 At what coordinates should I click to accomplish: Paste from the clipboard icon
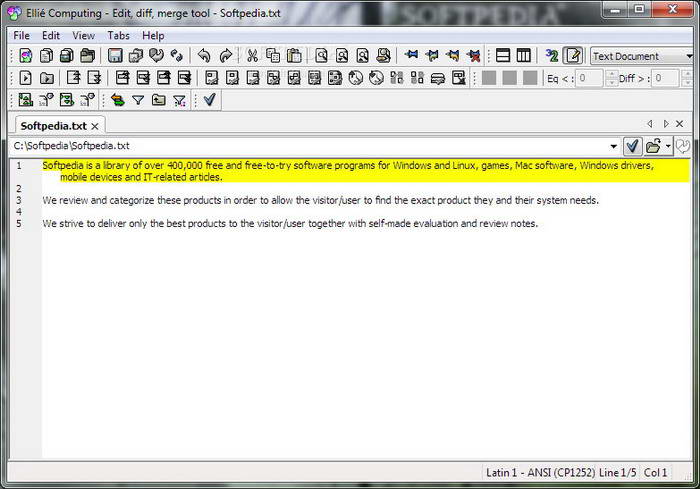click(x=294, y=56)
